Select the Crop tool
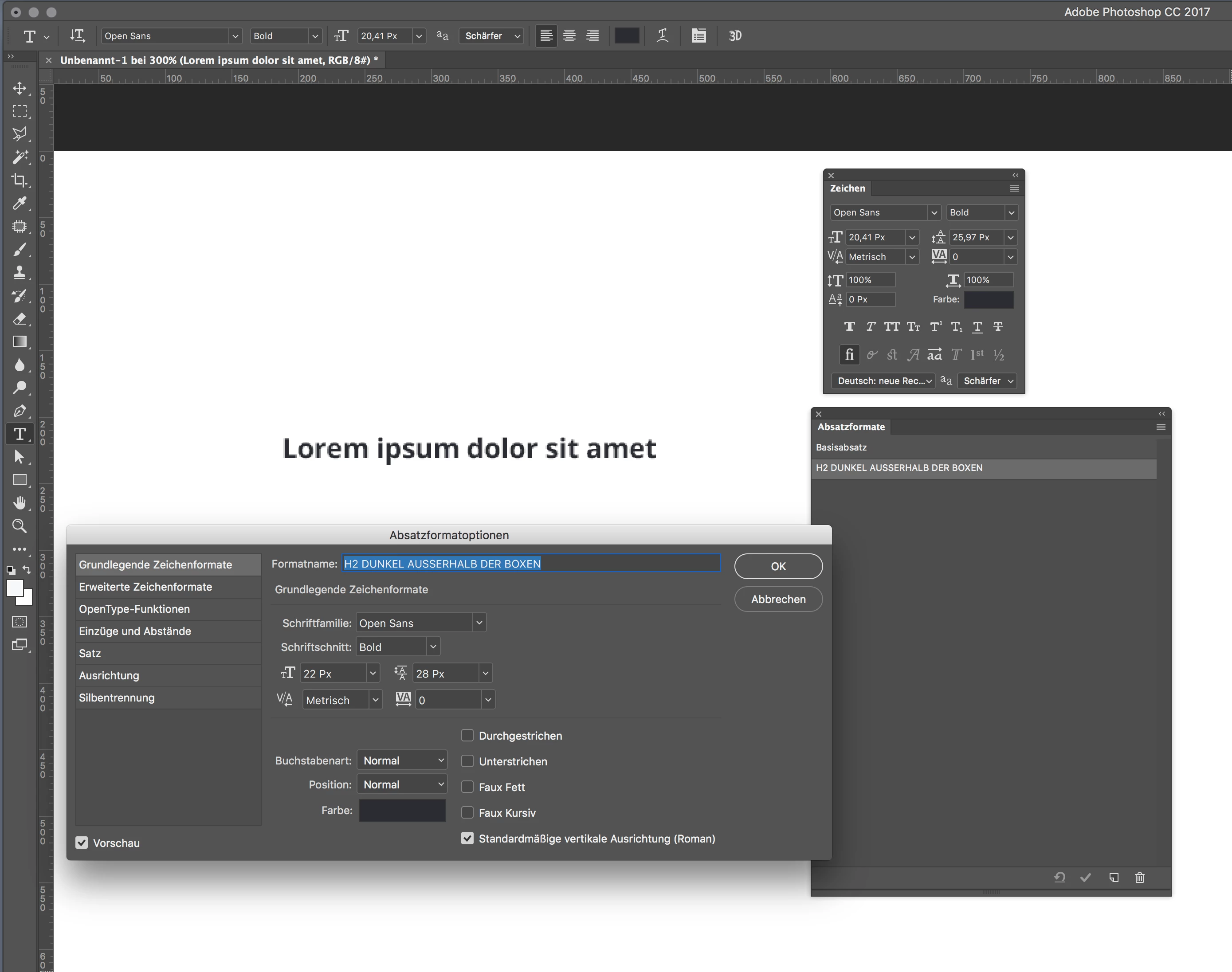The width and height of the screenshot is (1232, 972). click(20, 180)
